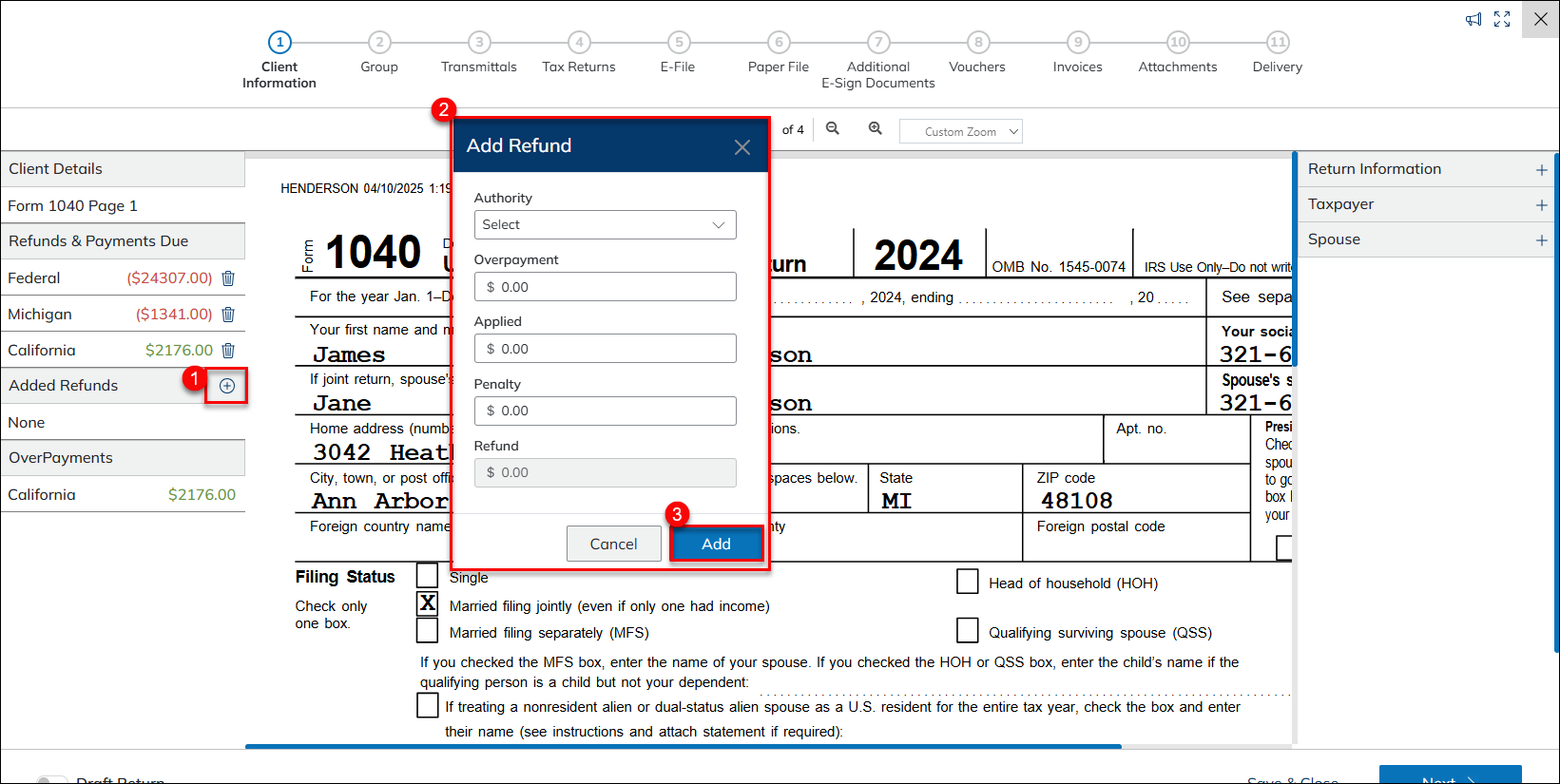Enter fullscreen mode with expand icon
Image resolution: width=1560 pixels, height=784 pixels.
[x=1502, y=19]
